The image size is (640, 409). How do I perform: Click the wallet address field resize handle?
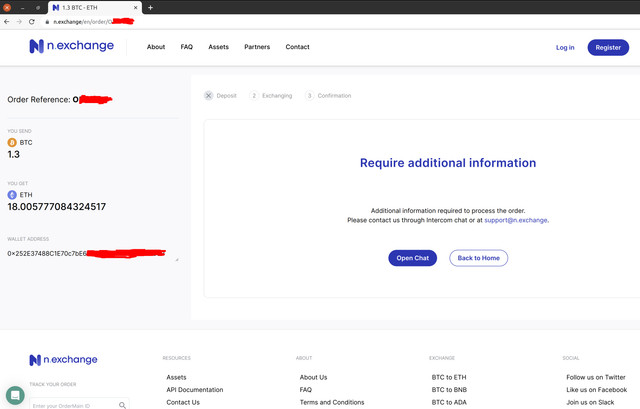(177, 259)
